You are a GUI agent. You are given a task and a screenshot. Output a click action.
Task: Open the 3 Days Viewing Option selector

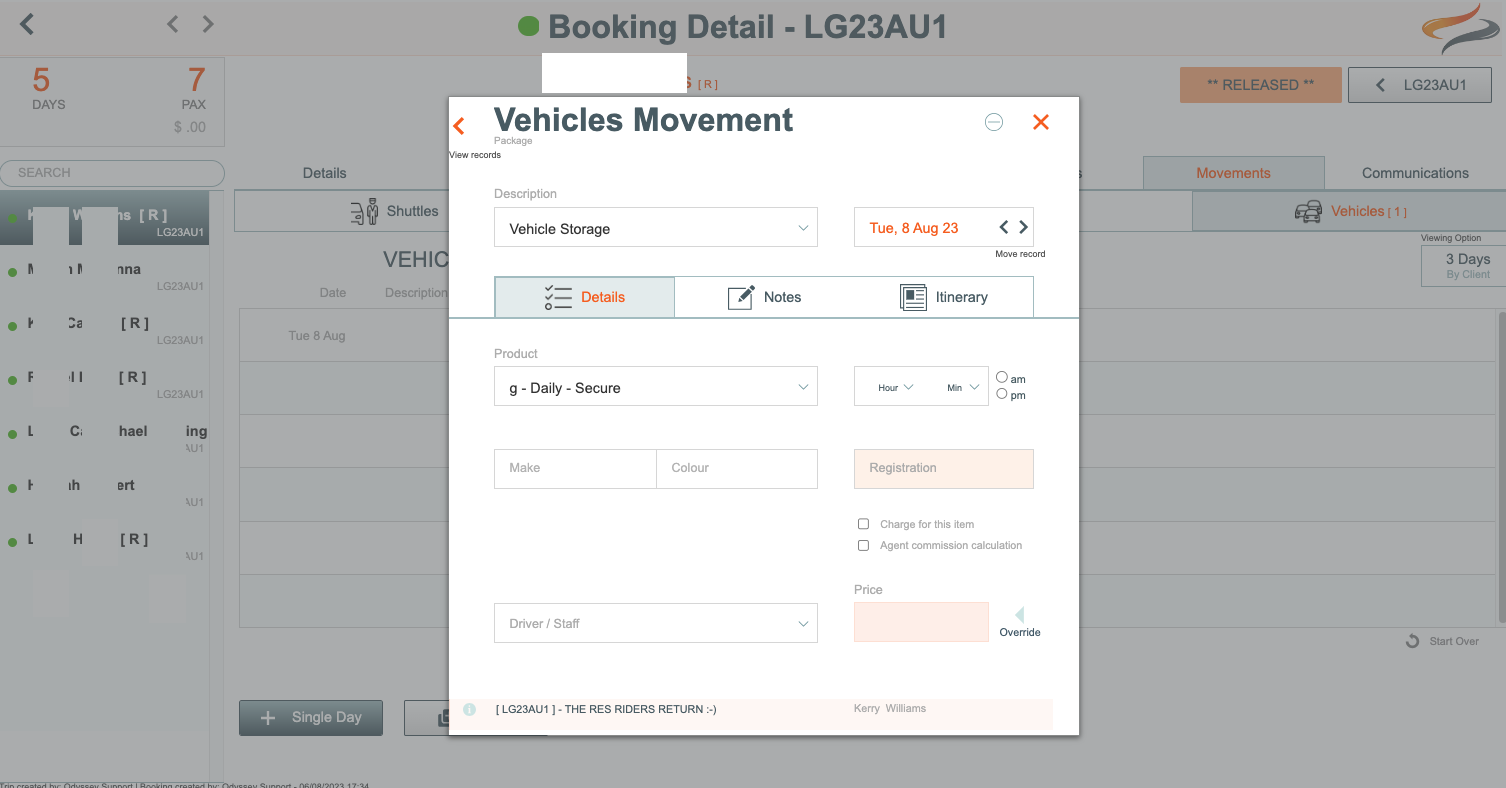click(x=1462, y=266)
